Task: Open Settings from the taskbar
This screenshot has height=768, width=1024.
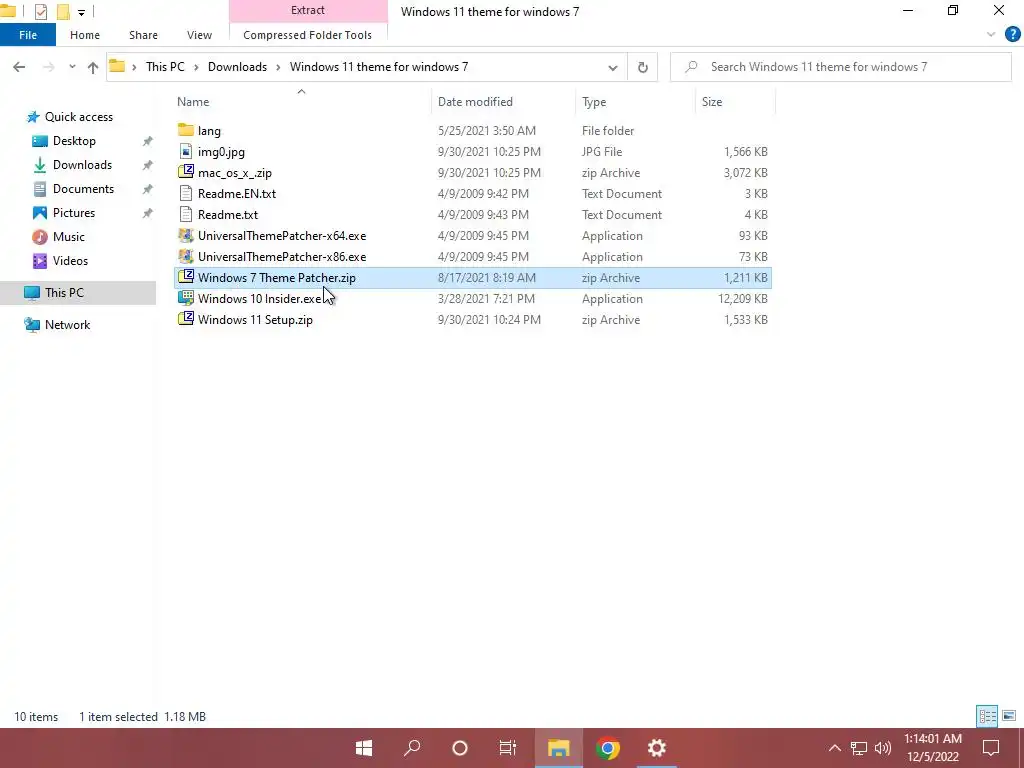Action: tap(656, 748)
